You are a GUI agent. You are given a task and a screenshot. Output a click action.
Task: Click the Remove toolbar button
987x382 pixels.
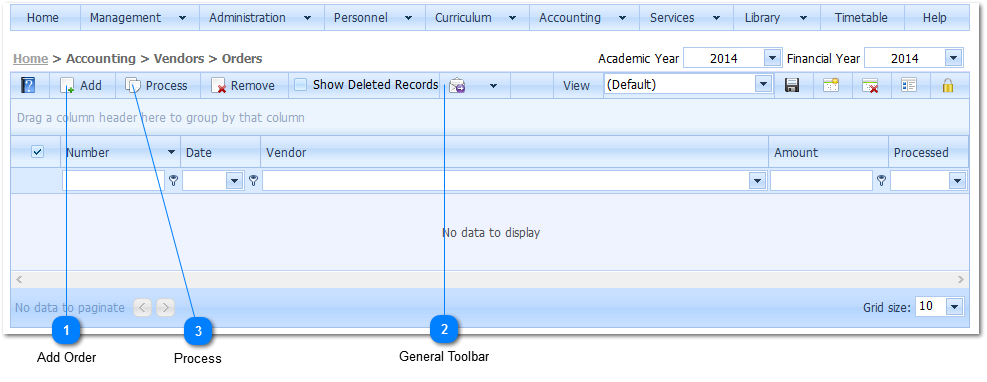244,86
